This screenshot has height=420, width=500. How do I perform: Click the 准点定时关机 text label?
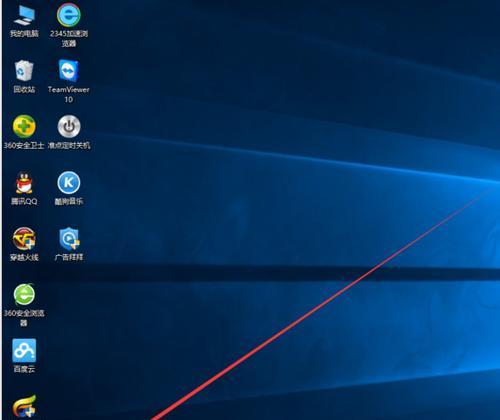pos(69,145)
